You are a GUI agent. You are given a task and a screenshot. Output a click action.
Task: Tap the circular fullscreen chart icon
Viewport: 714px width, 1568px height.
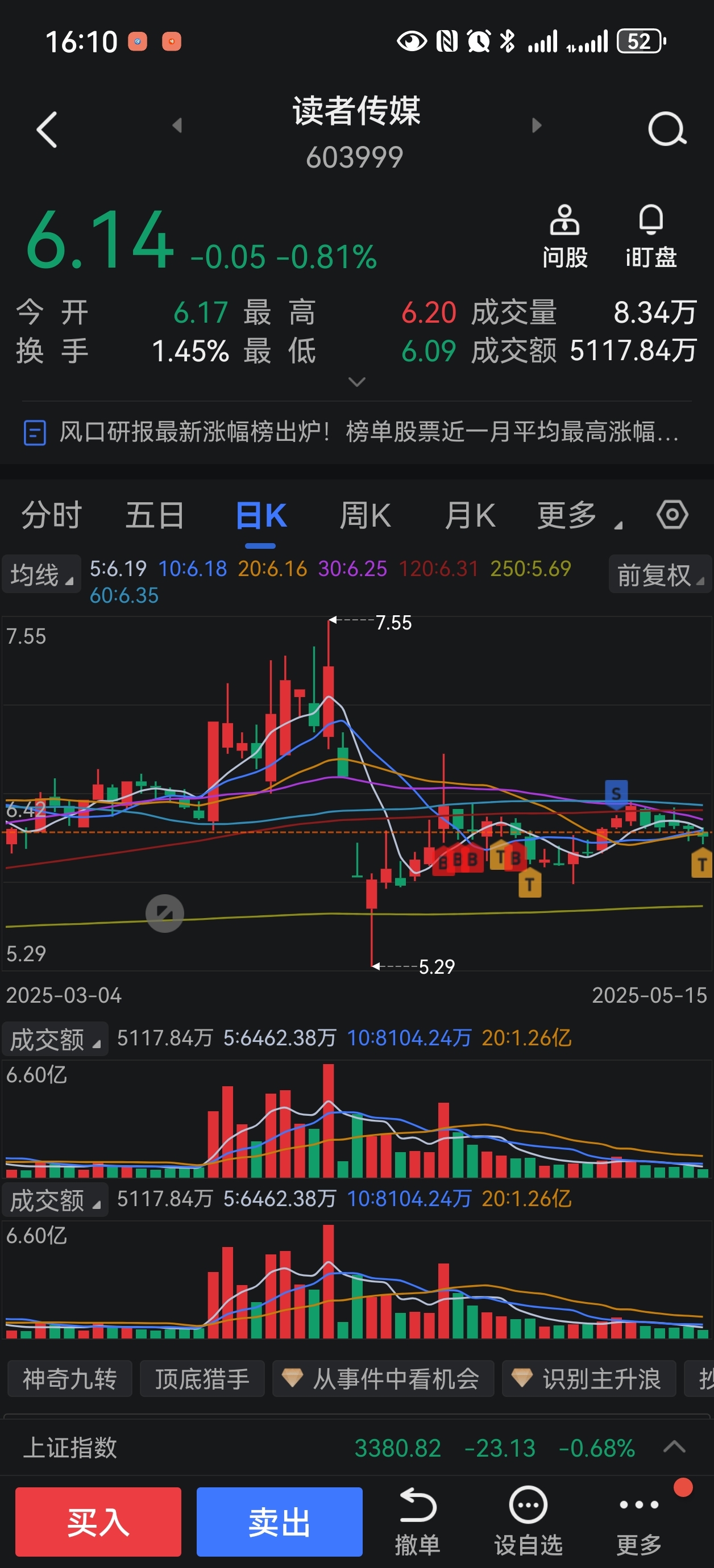click(x=164, y=913)
